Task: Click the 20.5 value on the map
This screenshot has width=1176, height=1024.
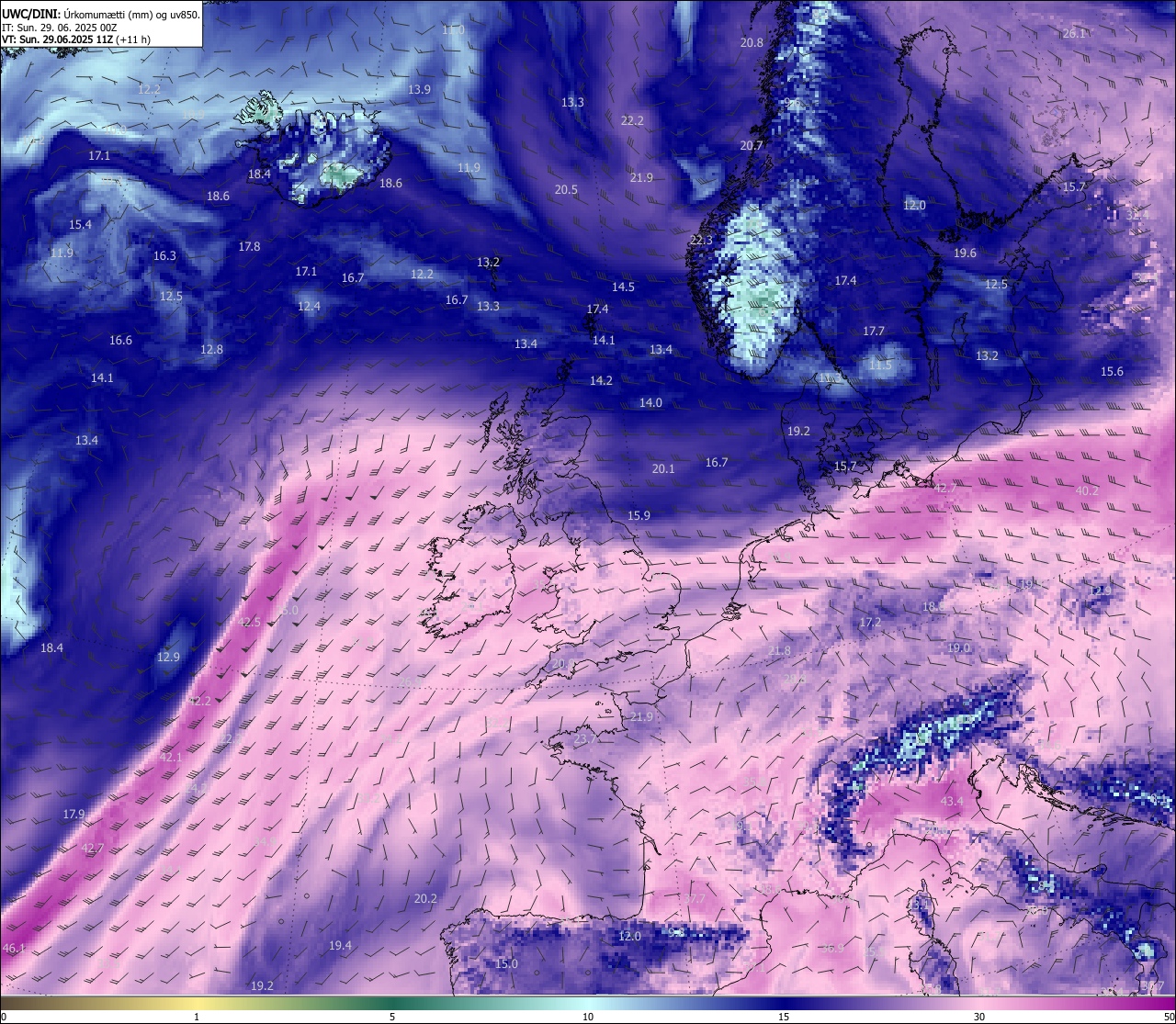Action: 566,189
